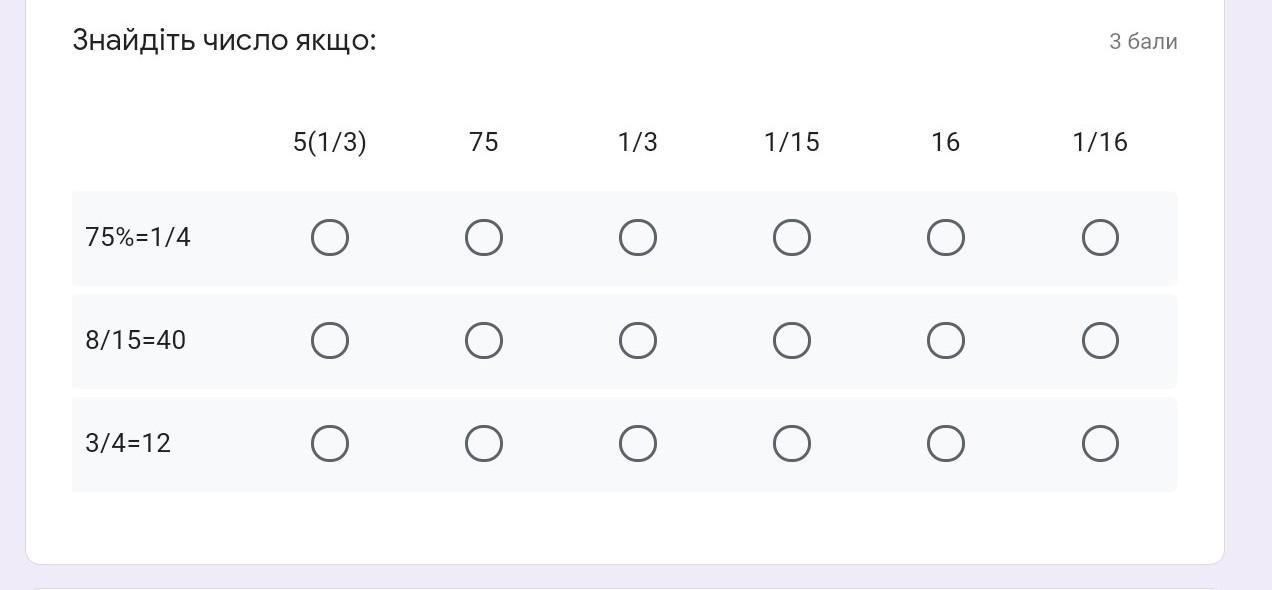Choose 75 for row 3/4=12
This screenshot has width=1272, height=590.
tap(484, 444)
